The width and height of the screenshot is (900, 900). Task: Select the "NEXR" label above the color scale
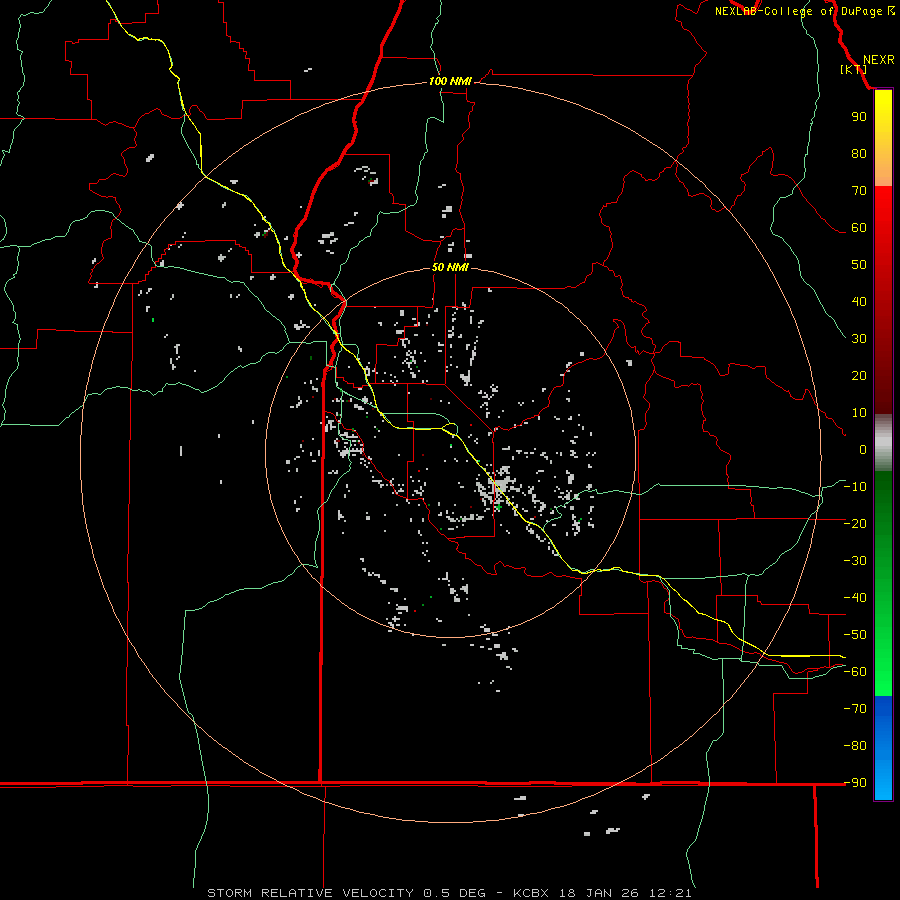pos(878,60)
